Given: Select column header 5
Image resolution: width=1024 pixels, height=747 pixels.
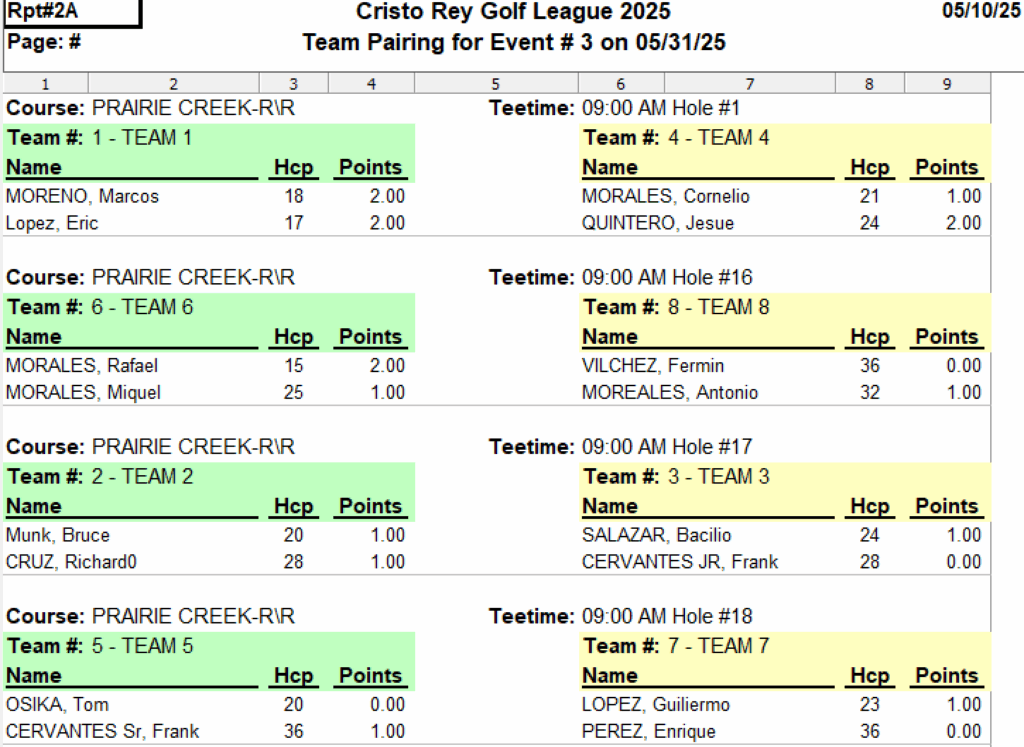Looking at the screenshot, I should [x=496, y=84].
